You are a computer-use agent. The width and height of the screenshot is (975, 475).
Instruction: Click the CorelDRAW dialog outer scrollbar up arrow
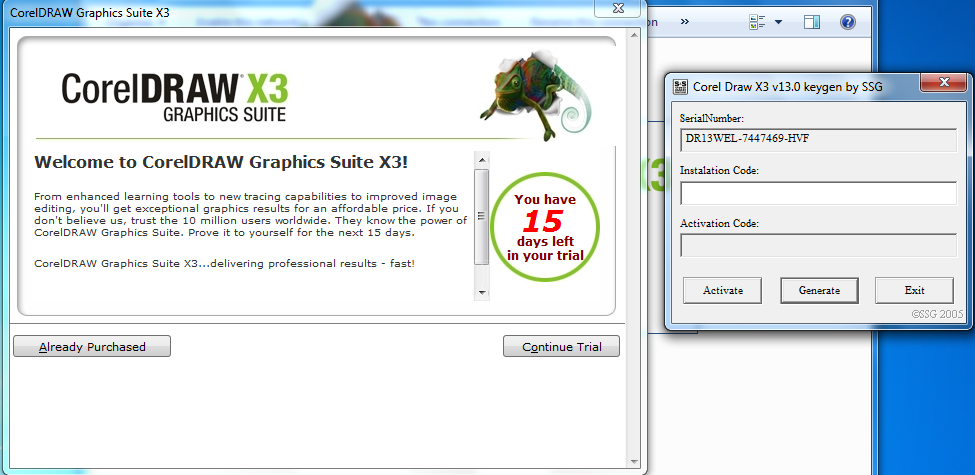click(x=634, y=36)
